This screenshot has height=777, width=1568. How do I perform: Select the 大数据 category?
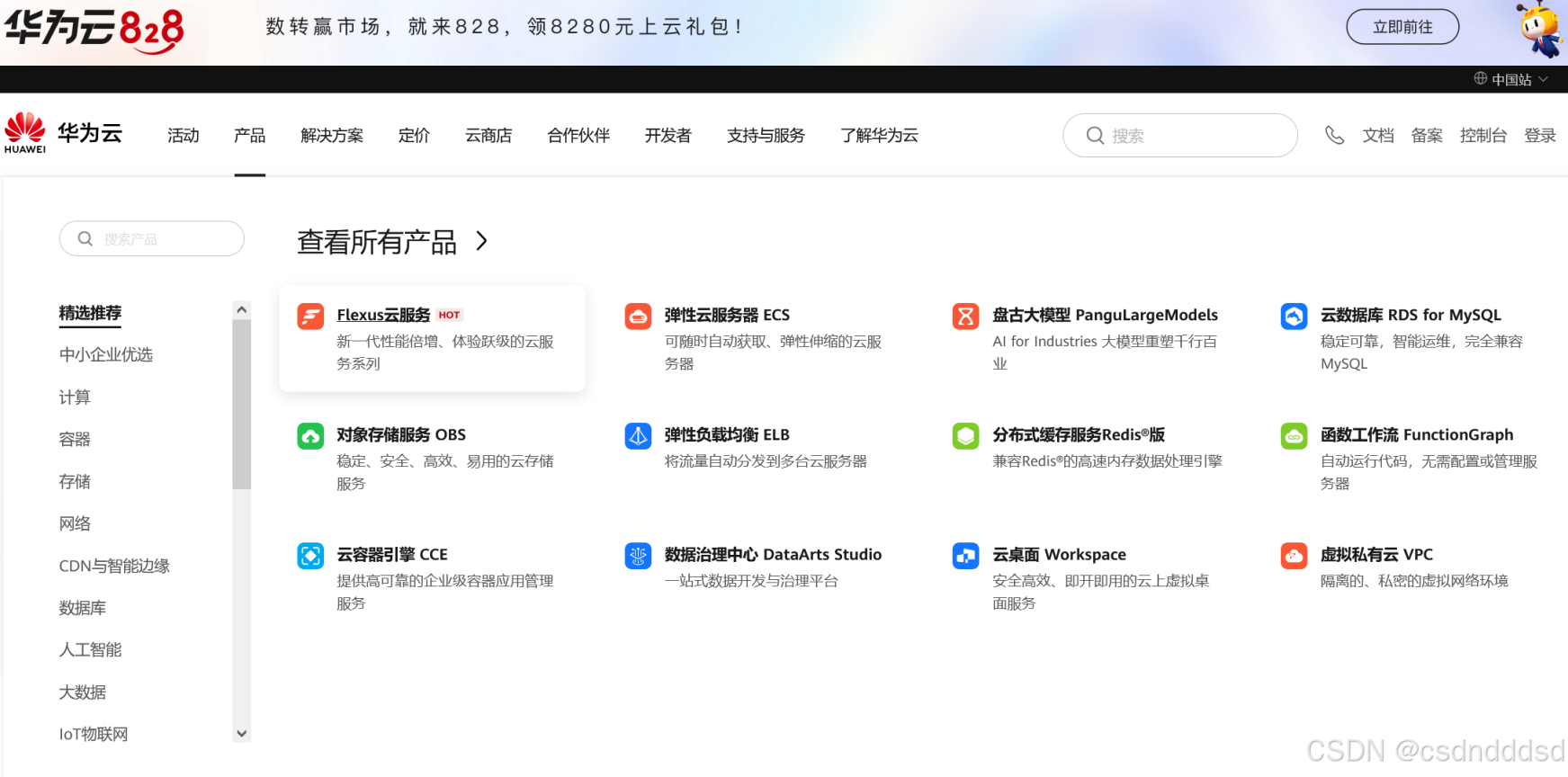(x=83, y=692)
